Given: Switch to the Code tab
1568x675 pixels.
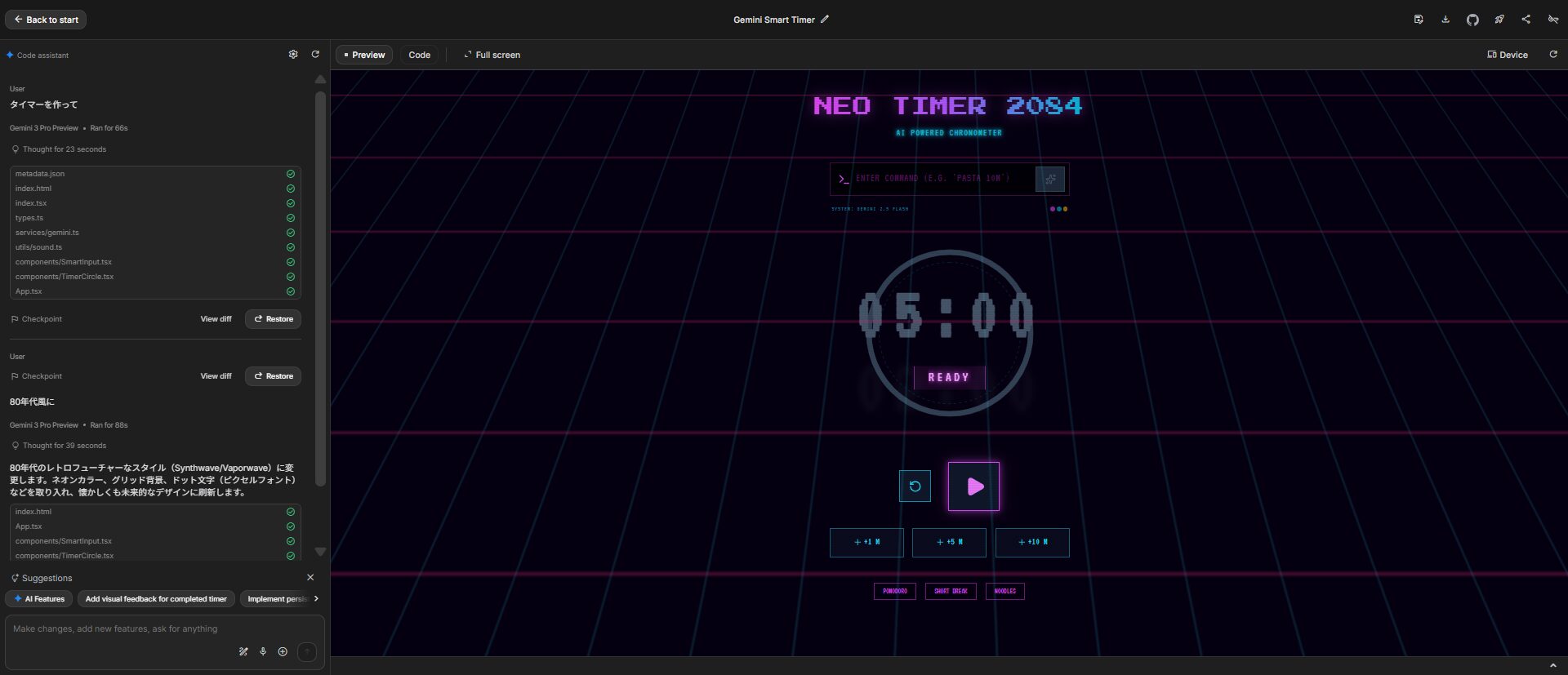Looking at the screenshot, I should coord(419,55).
